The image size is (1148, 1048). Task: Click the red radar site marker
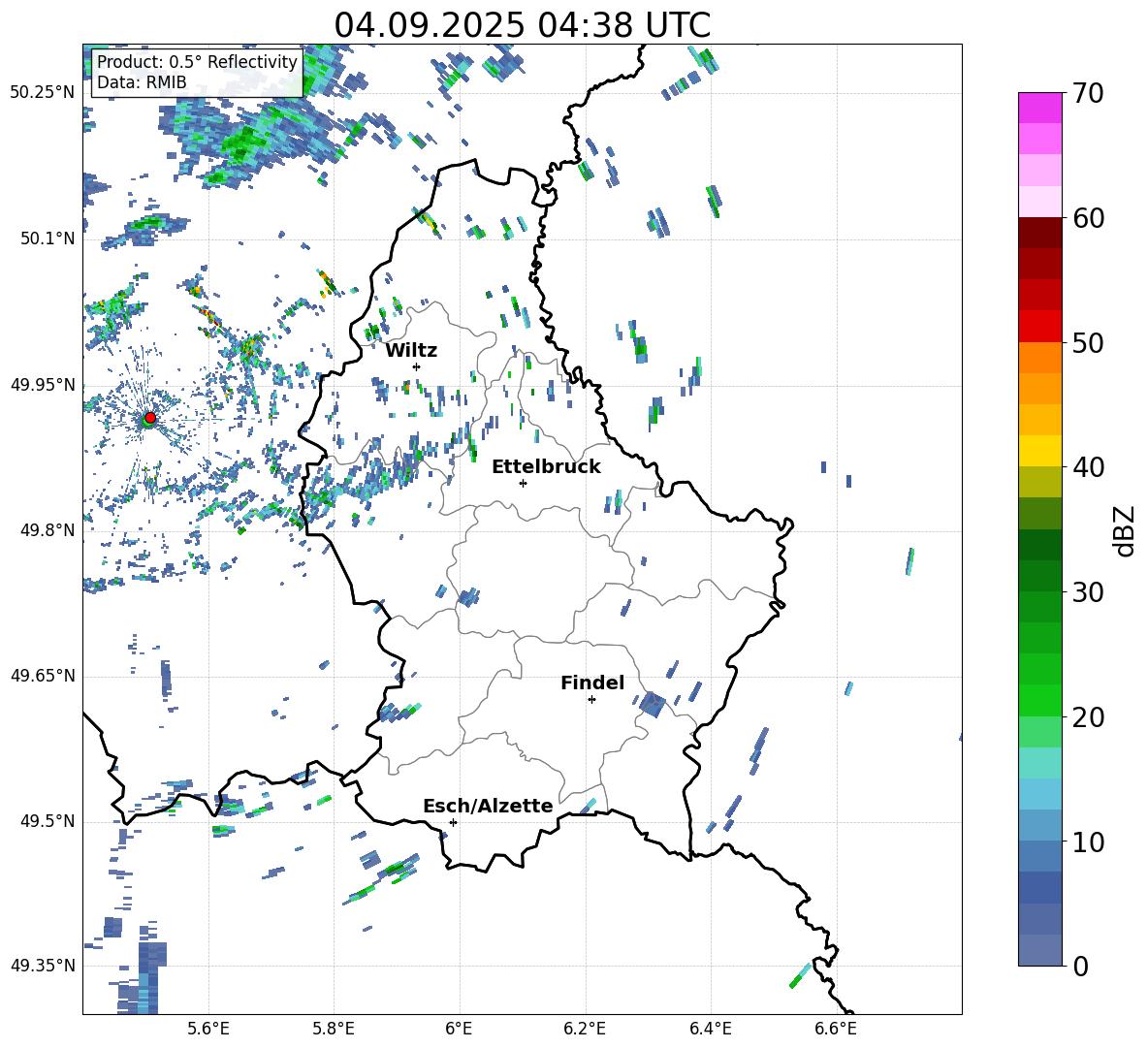150,418
